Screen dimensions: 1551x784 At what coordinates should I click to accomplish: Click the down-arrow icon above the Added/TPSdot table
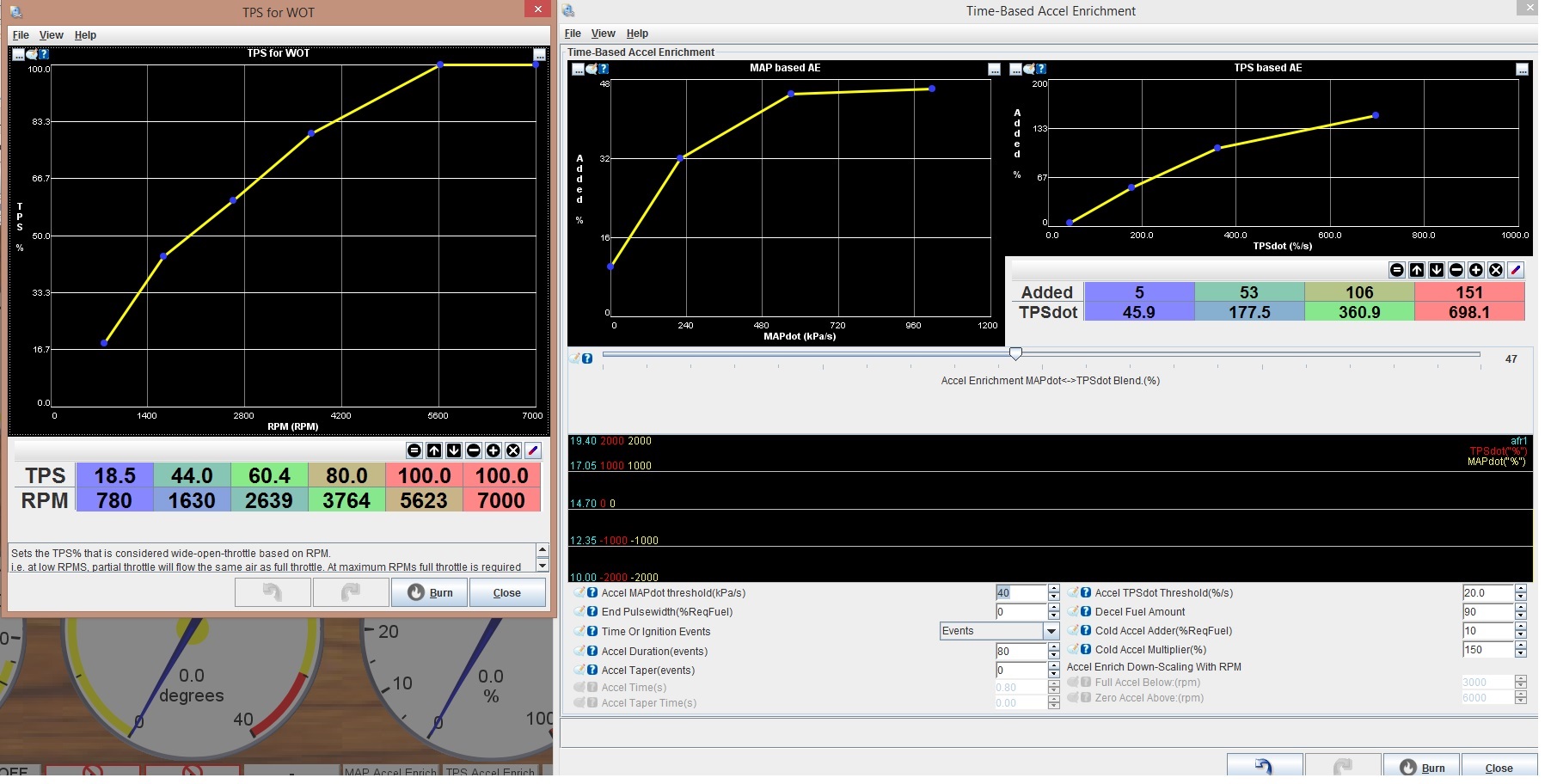coord(1437,270)
